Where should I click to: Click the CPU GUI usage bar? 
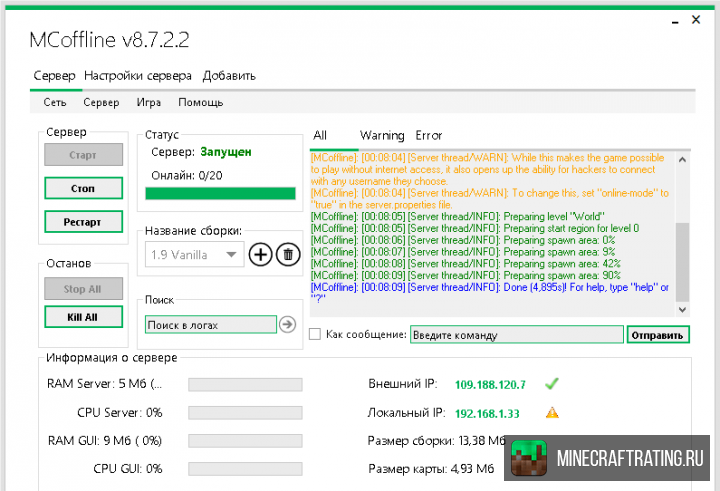245,469
